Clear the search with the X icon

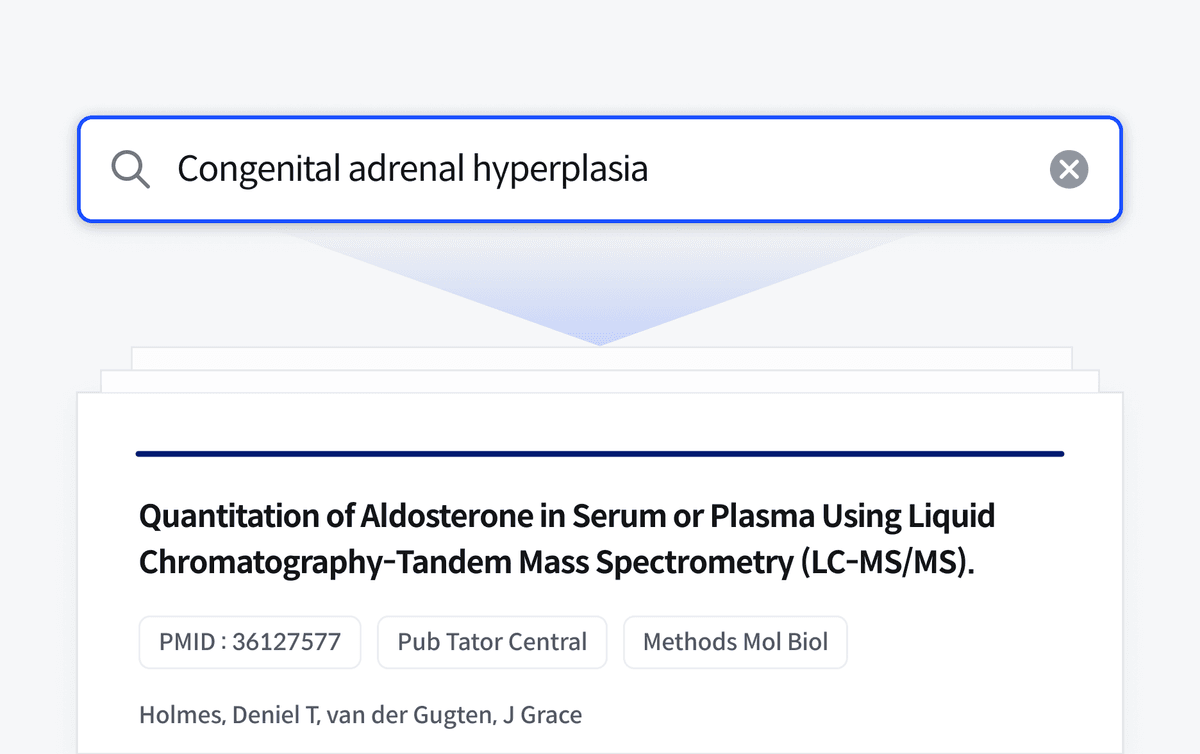pyautogui.click(x=1069, y=169)
